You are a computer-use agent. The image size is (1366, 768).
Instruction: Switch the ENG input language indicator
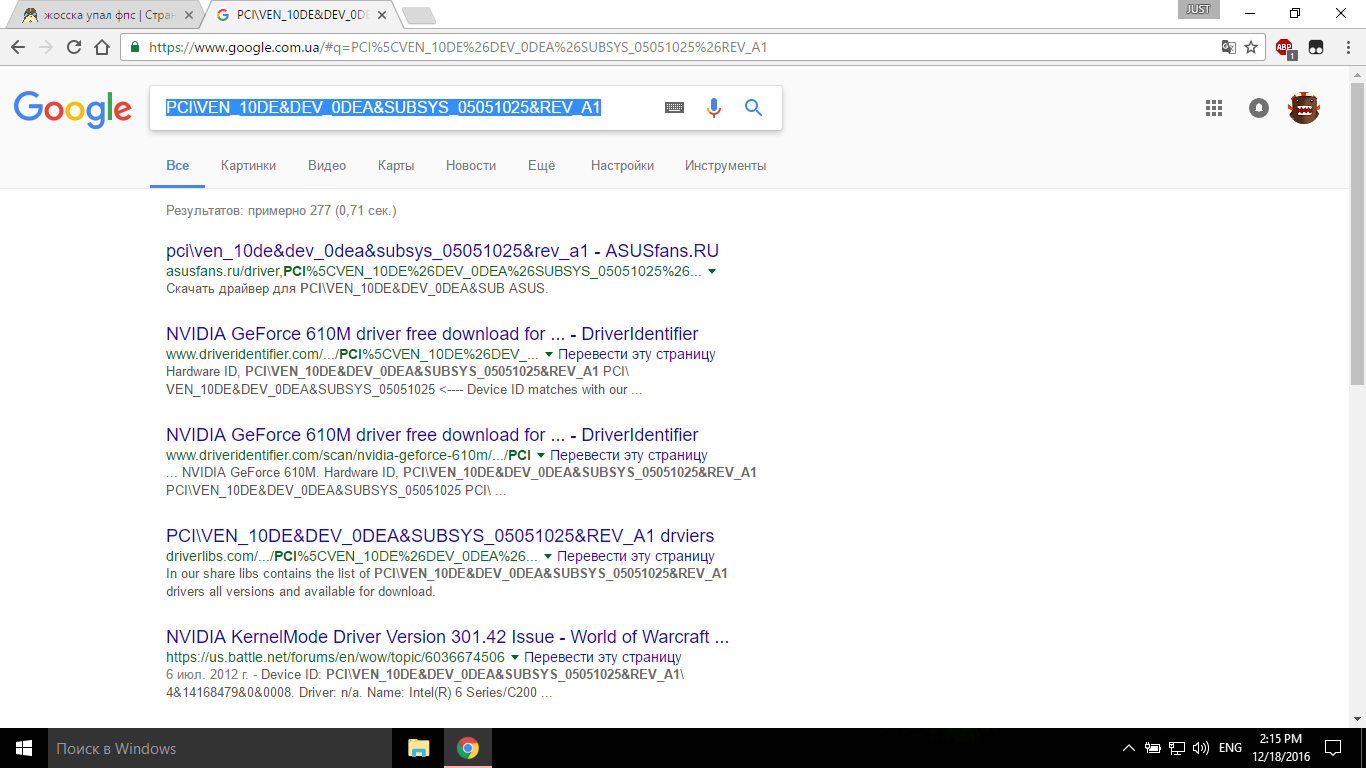(x=1231, y=748)
